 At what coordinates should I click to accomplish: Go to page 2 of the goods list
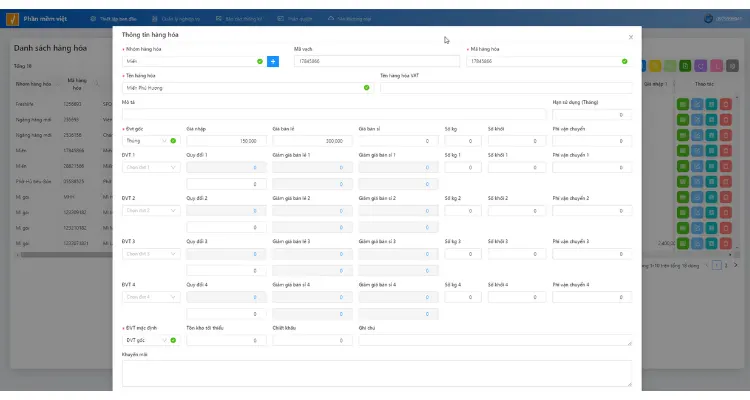[x=726, y=265]
